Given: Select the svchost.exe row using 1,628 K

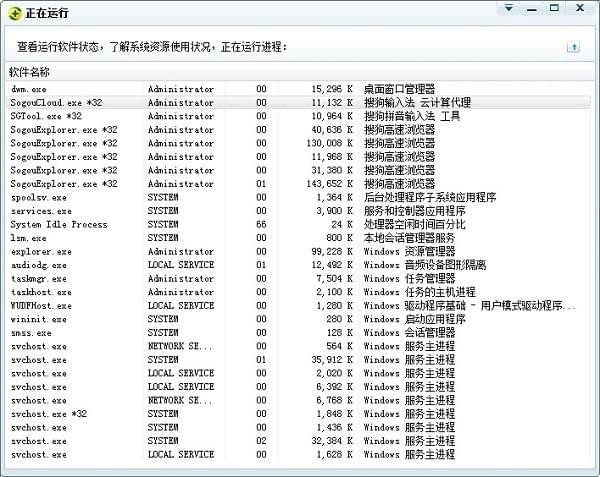Looking at the screenshot, I should click(300, 454).
